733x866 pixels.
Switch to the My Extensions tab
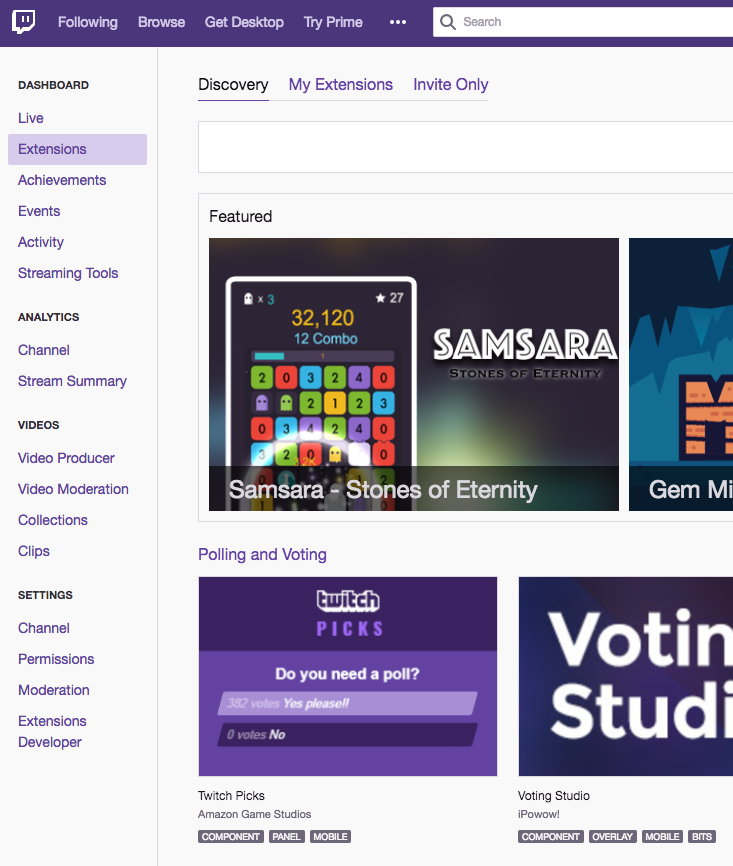[340, 85]
